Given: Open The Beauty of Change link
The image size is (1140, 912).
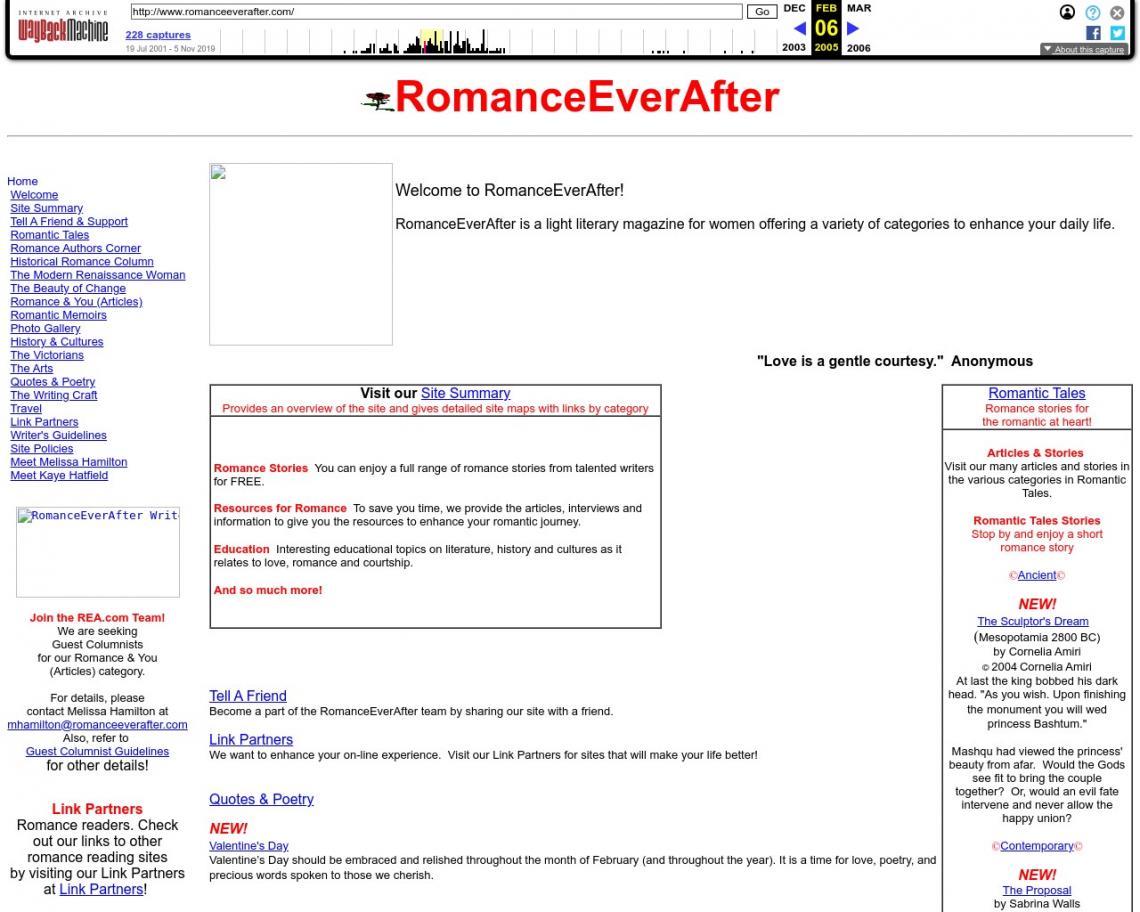Looking at the screenshot, I should coord(68,288).
